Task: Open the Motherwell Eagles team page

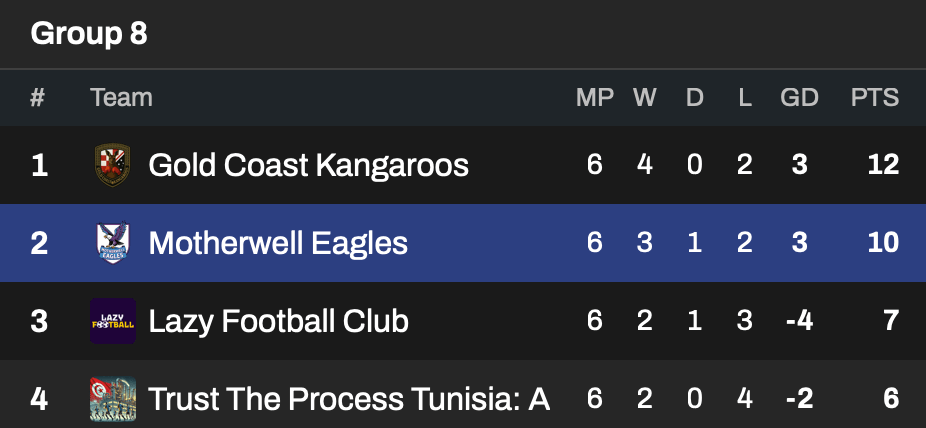Action: pyautogui.click(x=278, y=243)
